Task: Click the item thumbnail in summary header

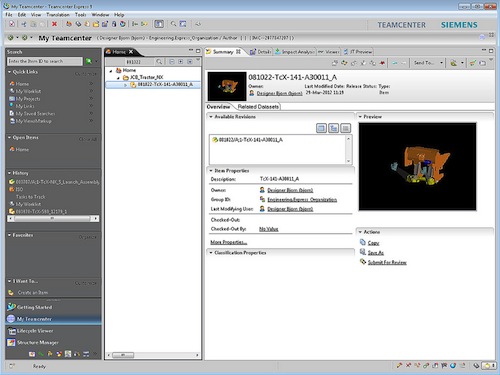Action: 227,86
